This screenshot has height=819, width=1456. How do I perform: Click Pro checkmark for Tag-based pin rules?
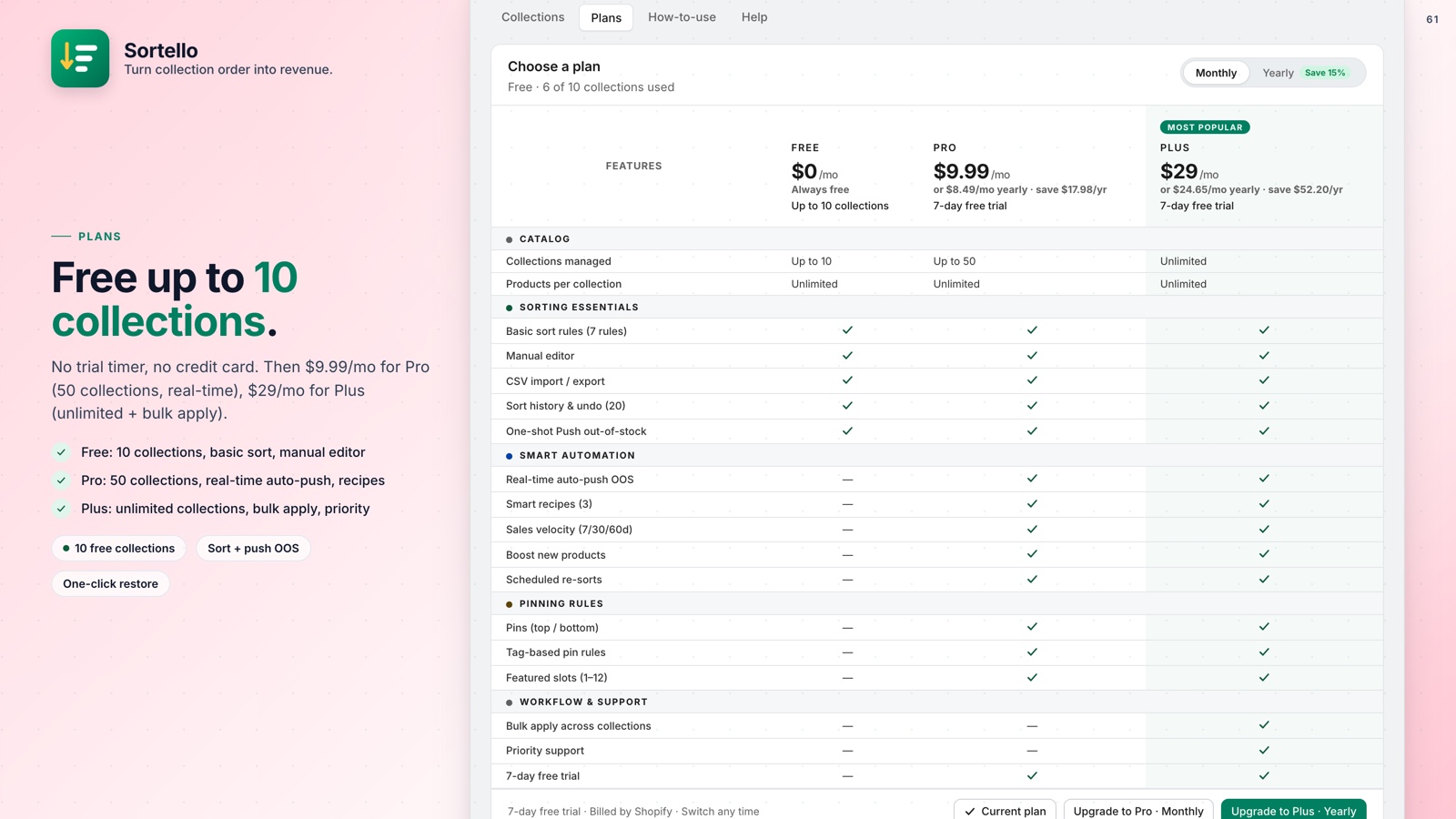pos(1032,652)
